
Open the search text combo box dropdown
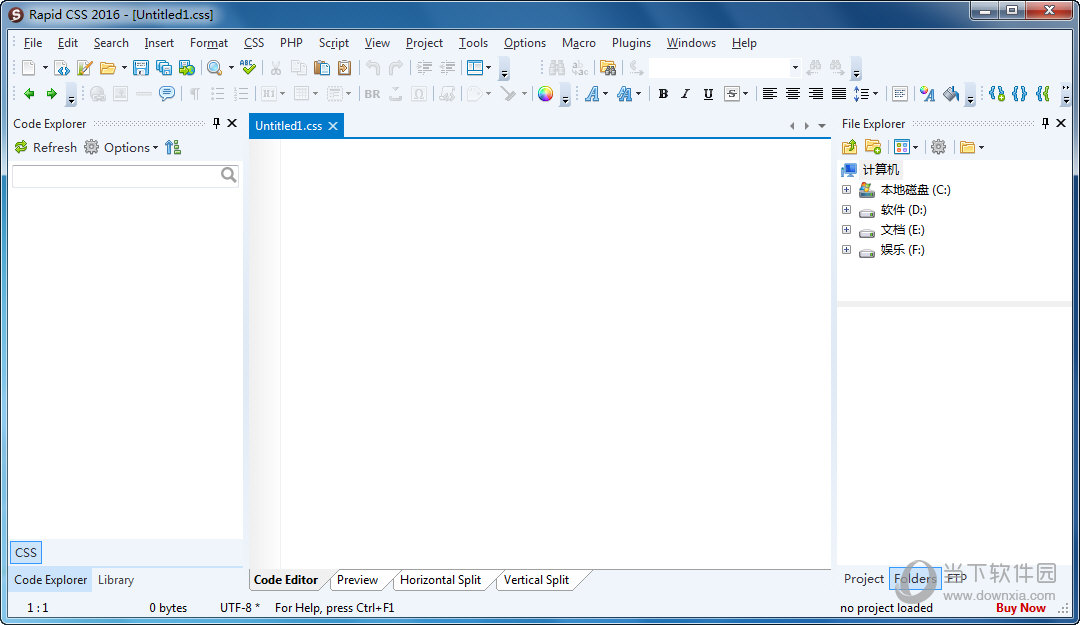[795, 68]
